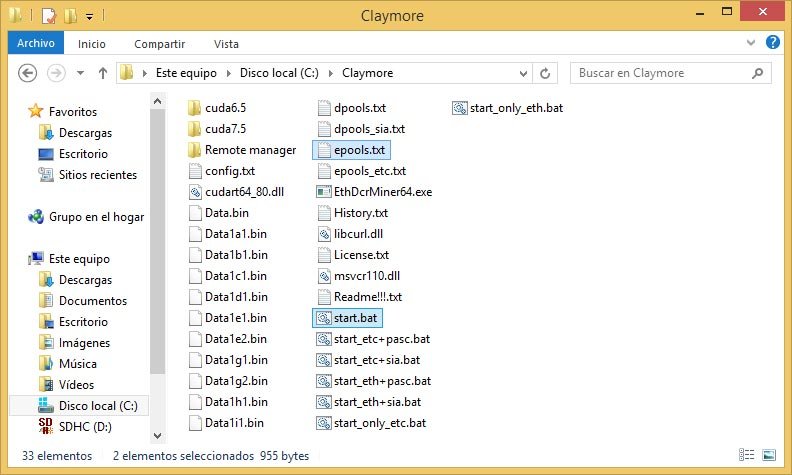792x475 pixels.
Task: Click the New folder quick access icon
Action: coord(70,16)
